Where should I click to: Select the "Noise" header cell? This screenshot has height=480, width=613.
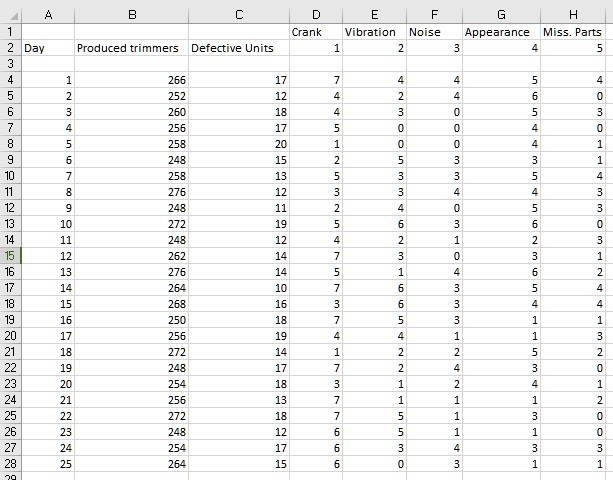(x=434, y=32)
